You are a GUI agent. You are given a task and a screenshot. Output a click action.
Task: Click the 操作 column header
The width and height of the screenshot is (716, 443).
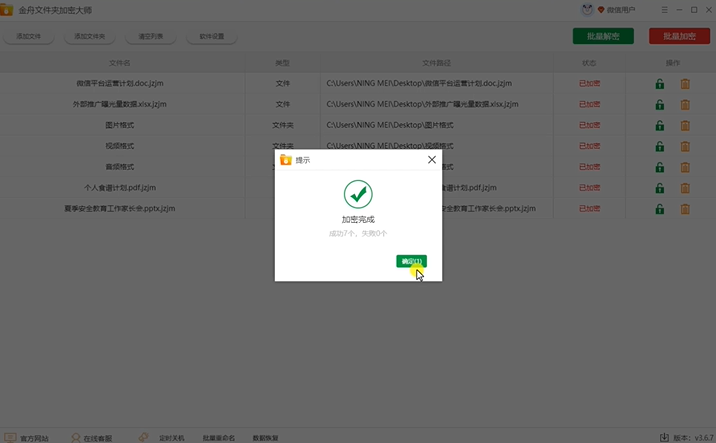click(x=673, y=63)
